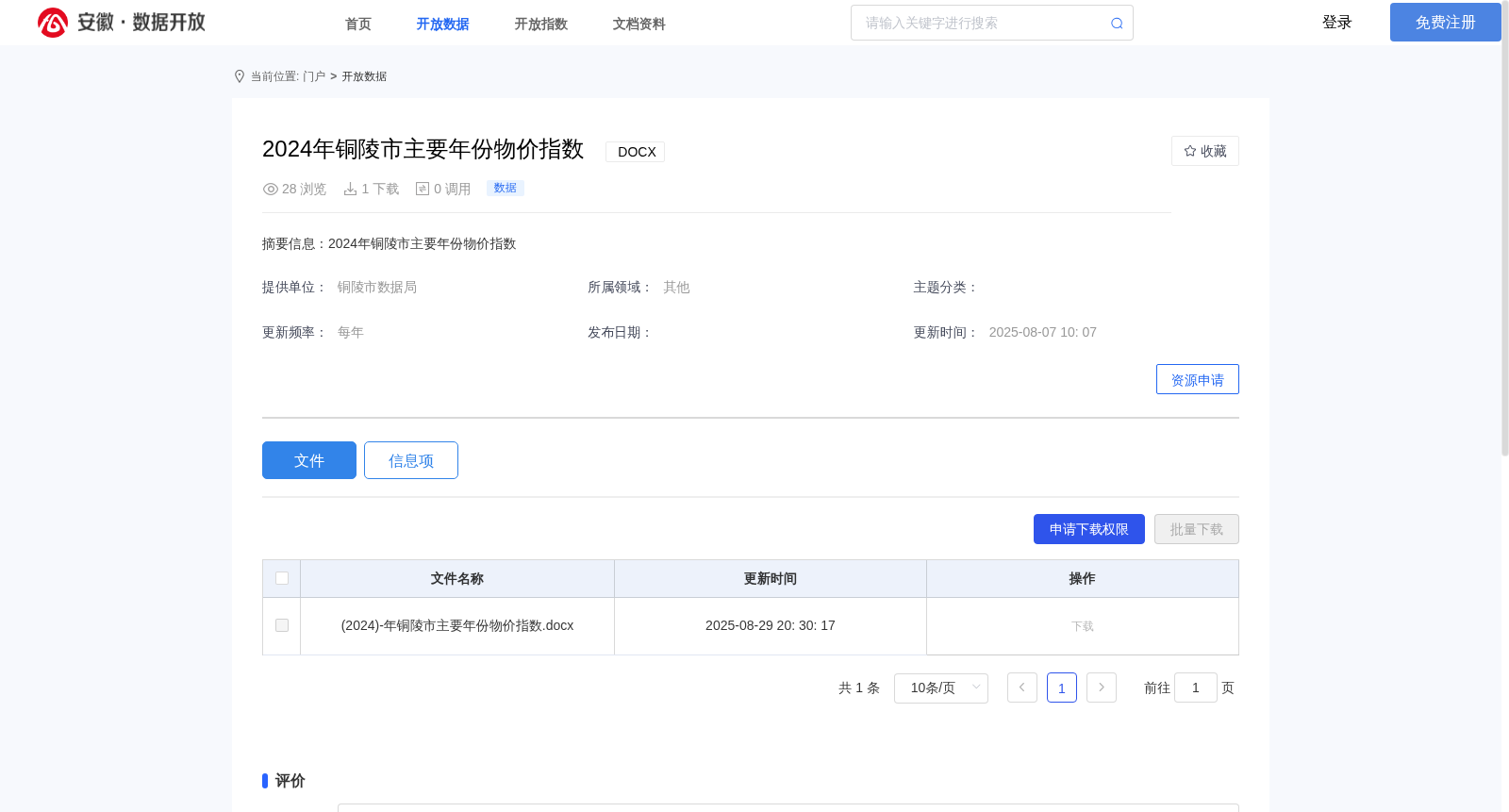Click the download count icon
The width and height of the screenshot is (1509, 812).
tap(350, 189)
